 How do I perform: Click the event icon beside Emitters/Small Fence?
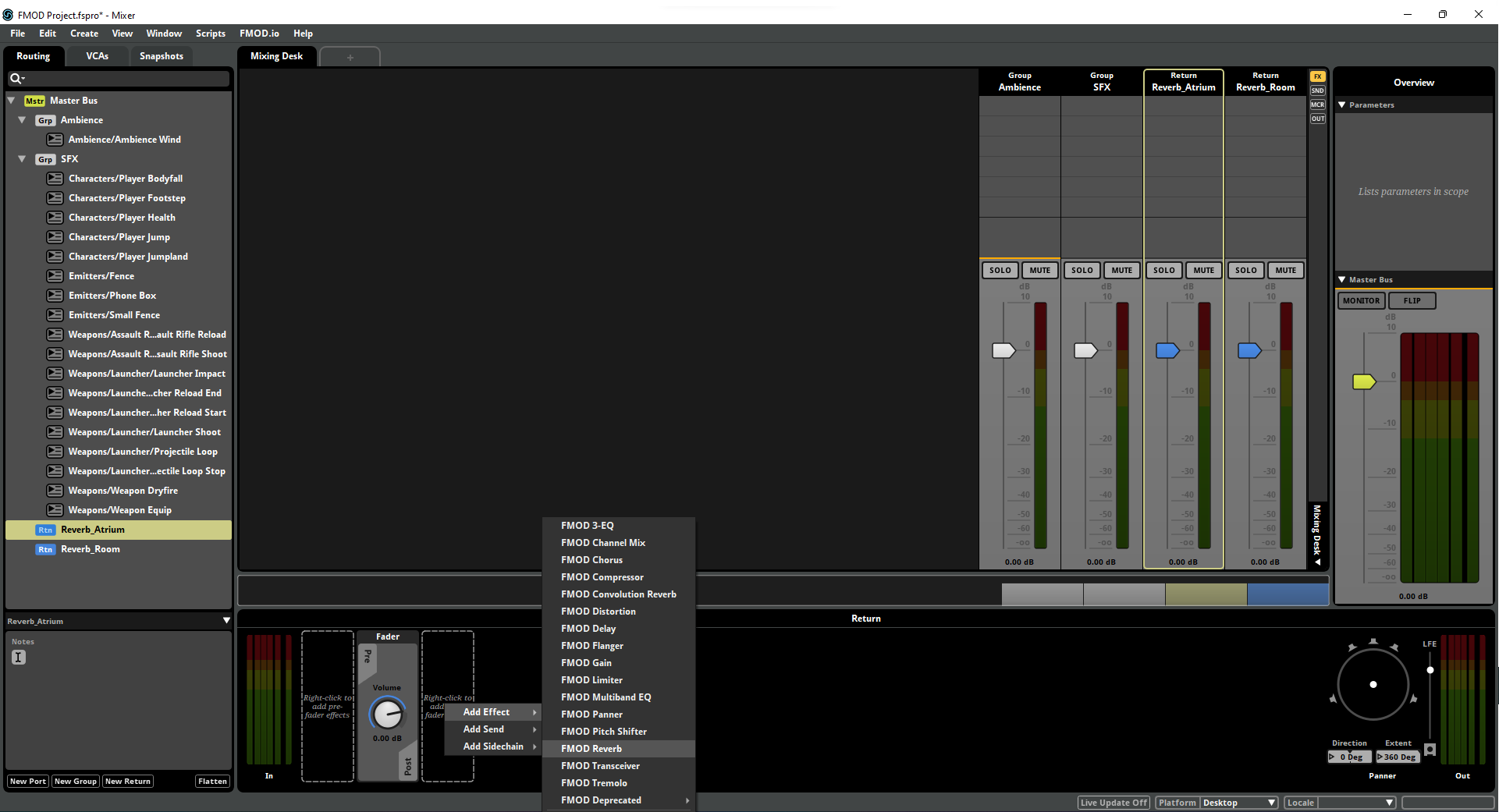55,315
